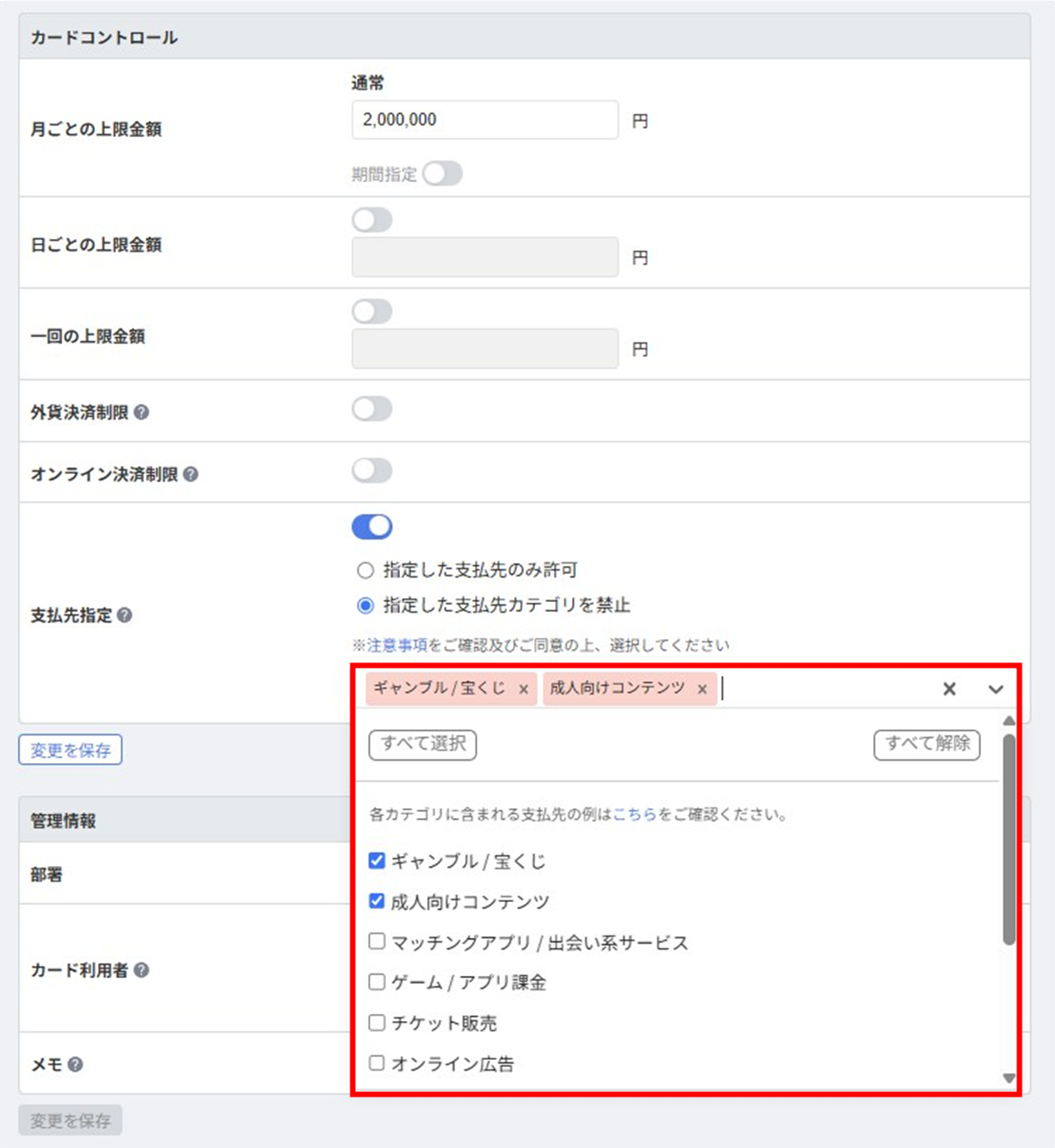This screenshot has width=1055, height=1148.
Task: Remove the 成人向けコンテンツ tag
Action: [702, 689]
